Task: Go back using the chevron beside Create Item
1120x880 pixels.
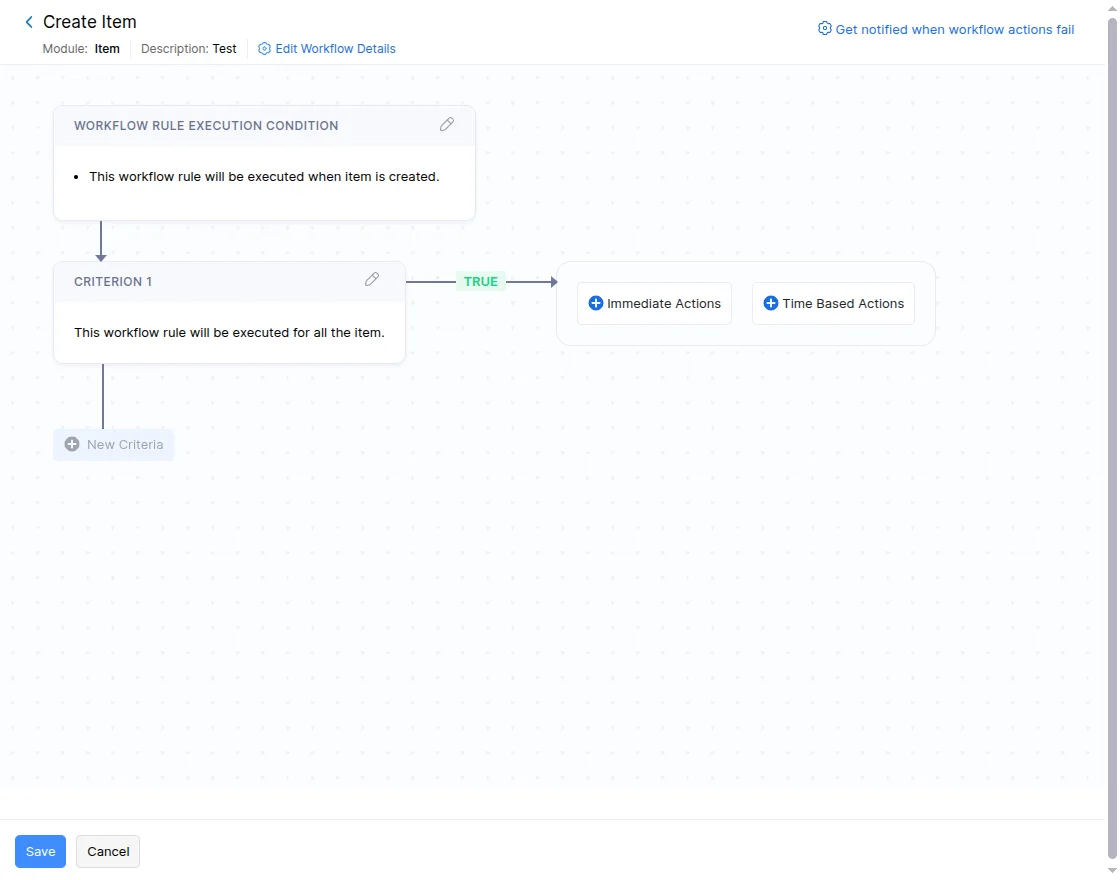Action: coord(29,22)
